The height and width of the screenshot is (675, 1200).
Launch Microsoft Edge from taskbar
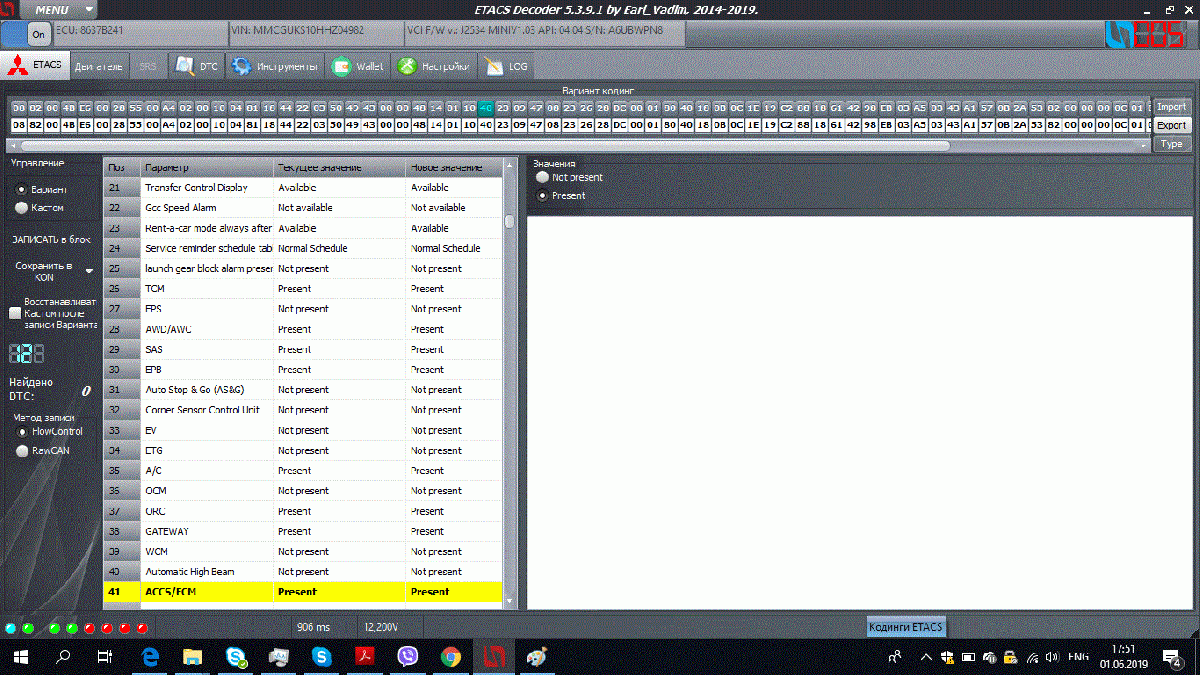tap(151, 657)
